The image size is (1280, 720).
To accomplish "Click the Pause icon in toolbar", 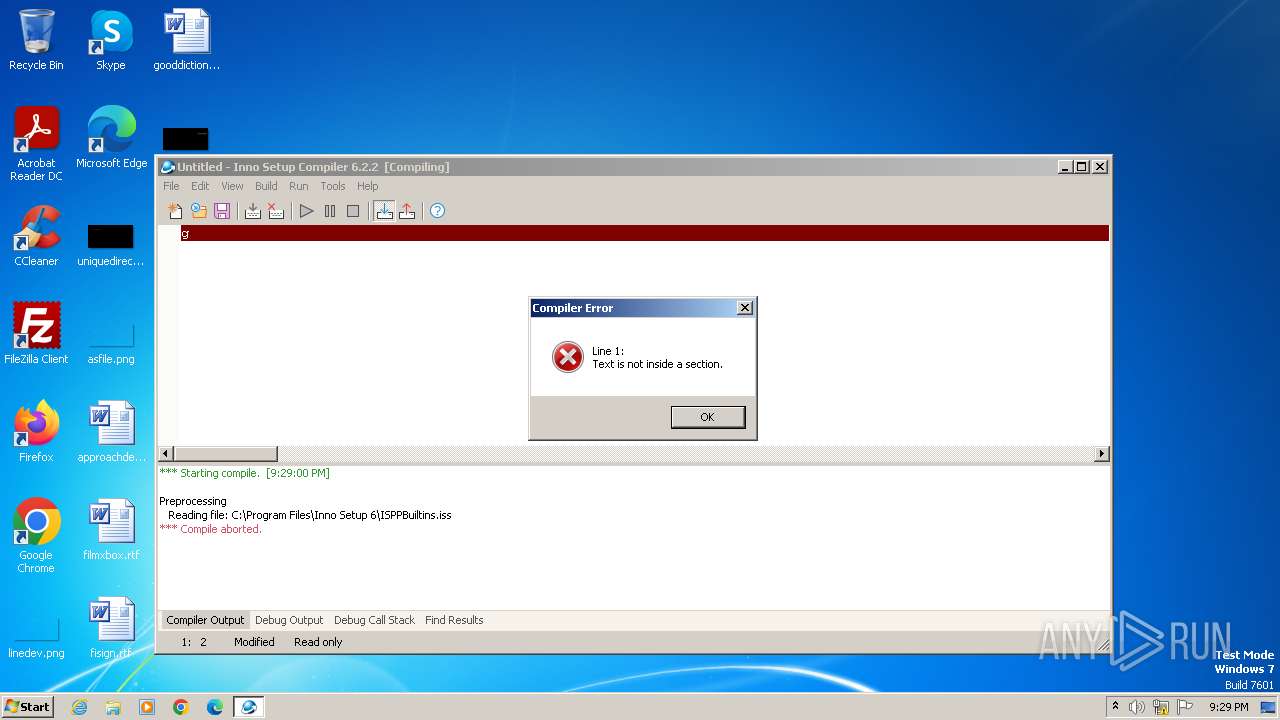I will click(330, 211).
